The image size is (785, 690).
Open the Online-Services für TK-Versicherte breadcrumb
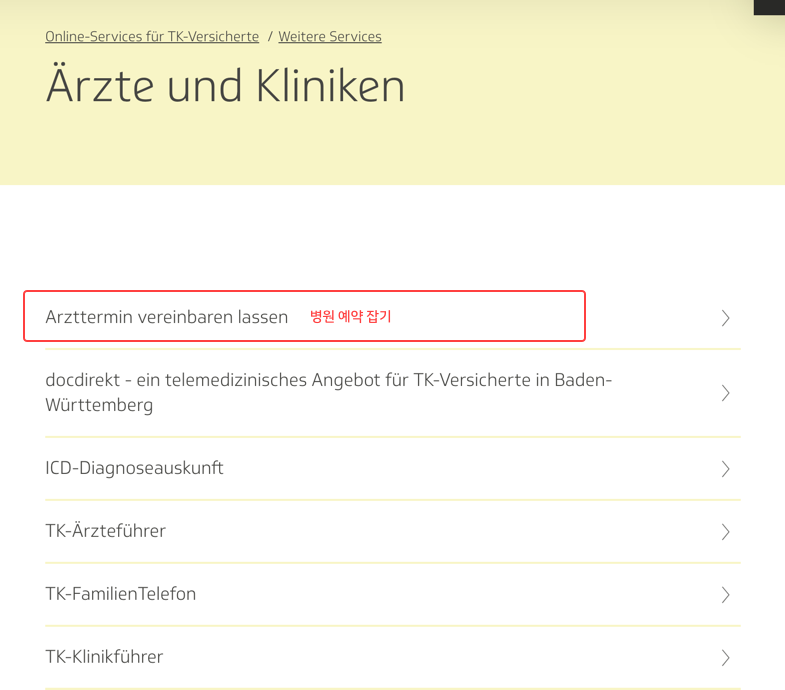pos(152,37)
